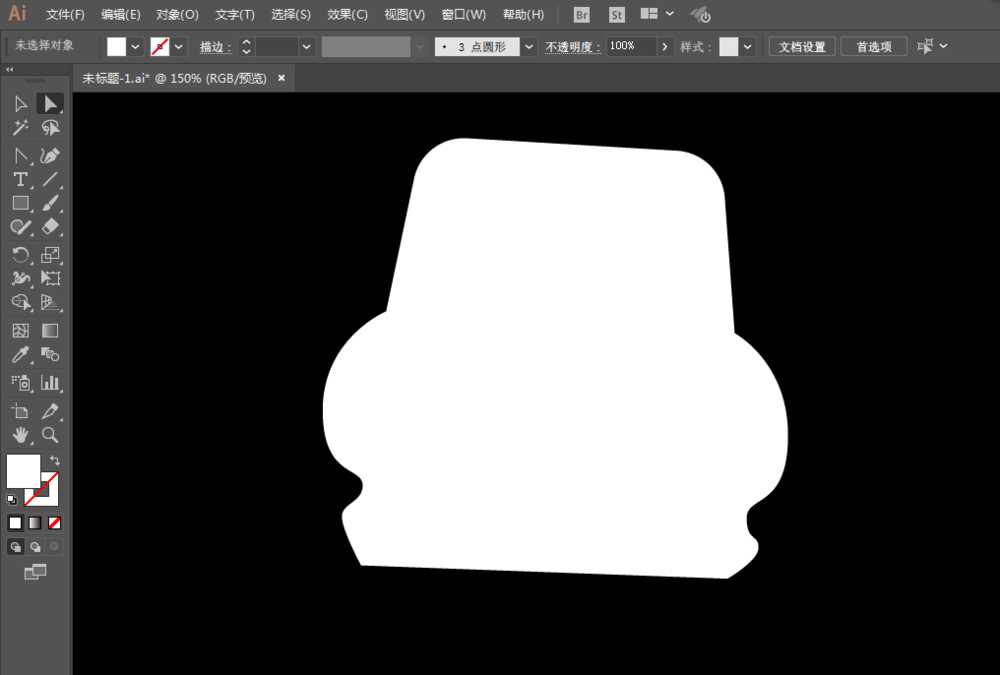Open Adobe Bridge with the Br icon
Viewport: 1000px width, 675px height.
pos(582,15)
